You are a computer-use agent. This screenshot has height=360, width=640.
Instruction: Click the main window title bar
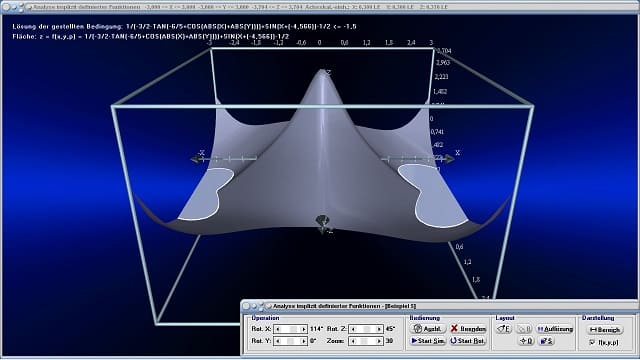click(320, 7)
